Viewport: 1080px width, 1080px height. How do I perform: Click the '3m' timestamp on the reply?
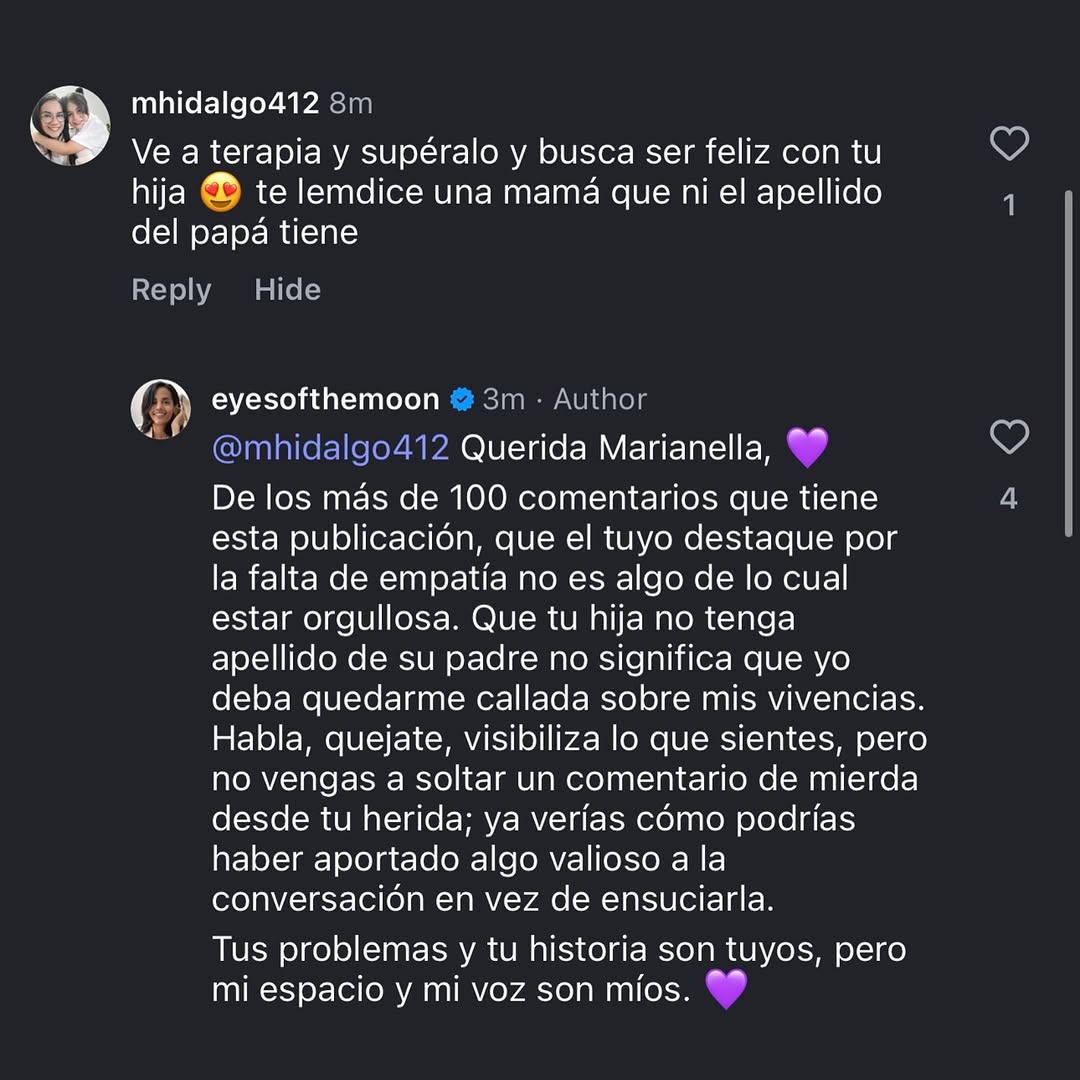[x=503, y=399]
